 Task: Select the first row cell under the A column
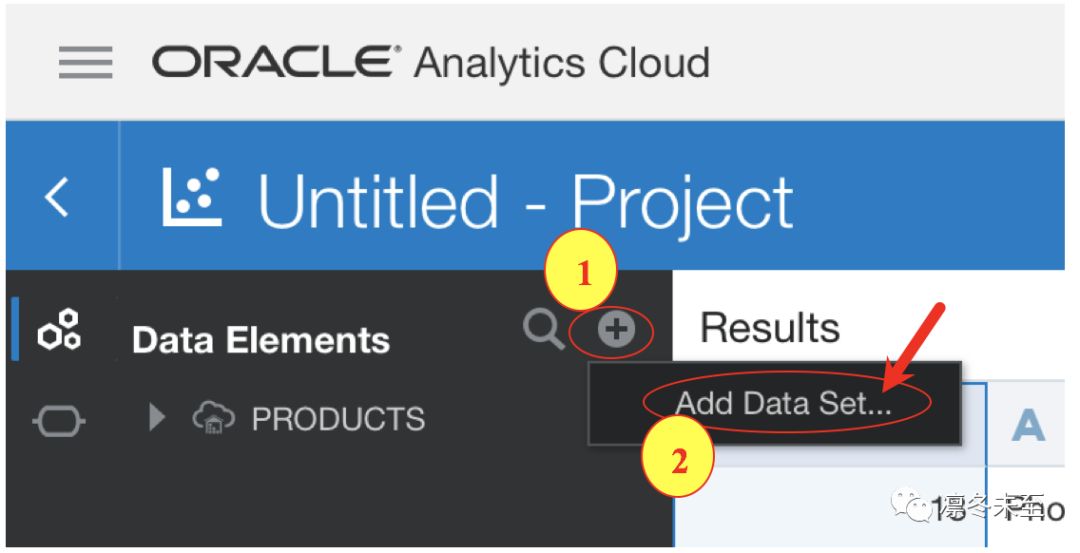pyautogui.click(x=1026, y=508)
